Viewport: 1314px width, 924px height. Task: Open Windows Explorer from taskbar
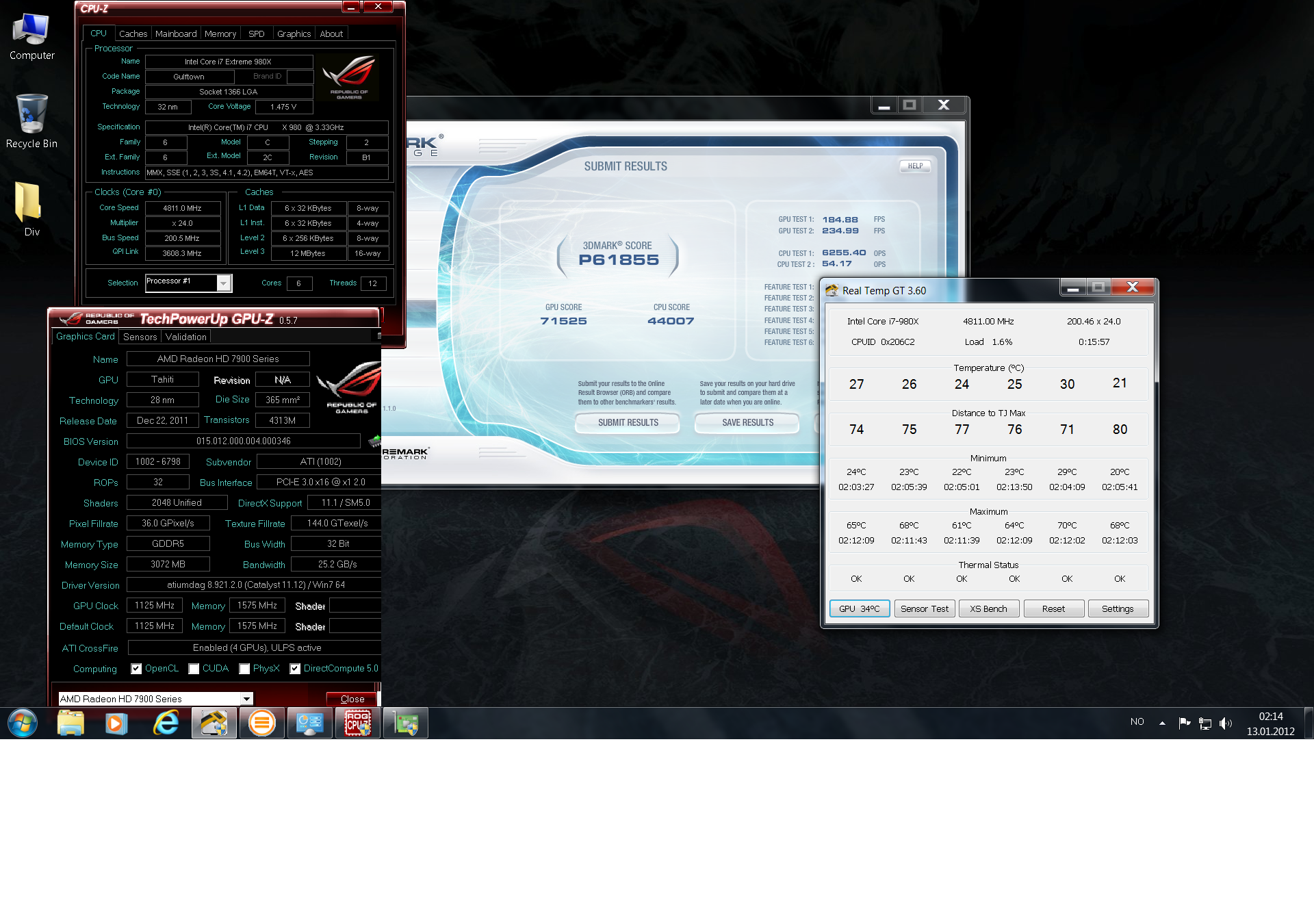(x=70, y=723)
